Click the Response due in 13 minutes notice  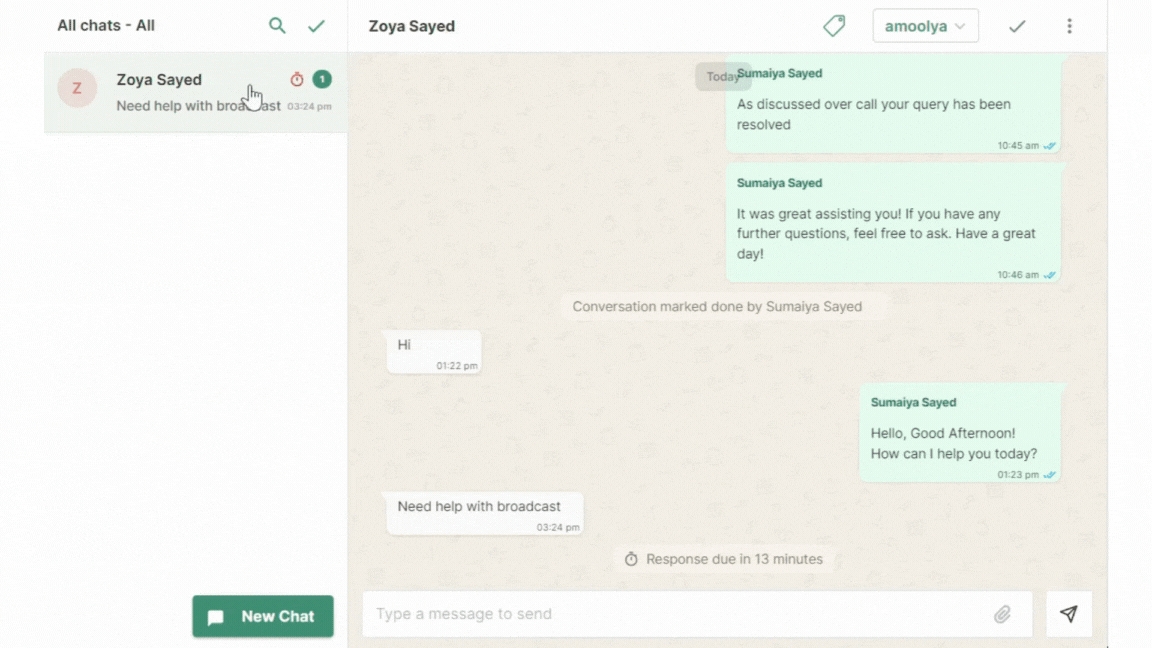click(x=724, y=559)
